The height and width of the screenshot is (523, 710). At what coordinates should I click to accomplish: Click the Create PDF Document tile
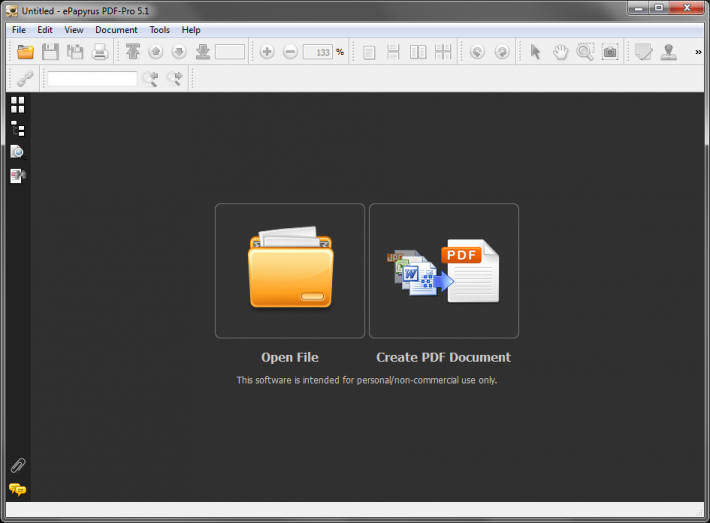(x=444, y=271)
